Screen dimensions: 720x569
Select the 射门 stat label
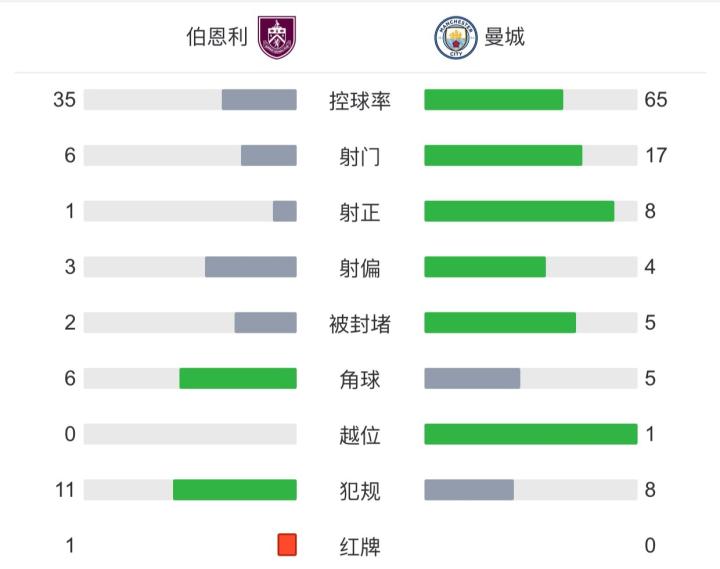[x=360, y=156]
